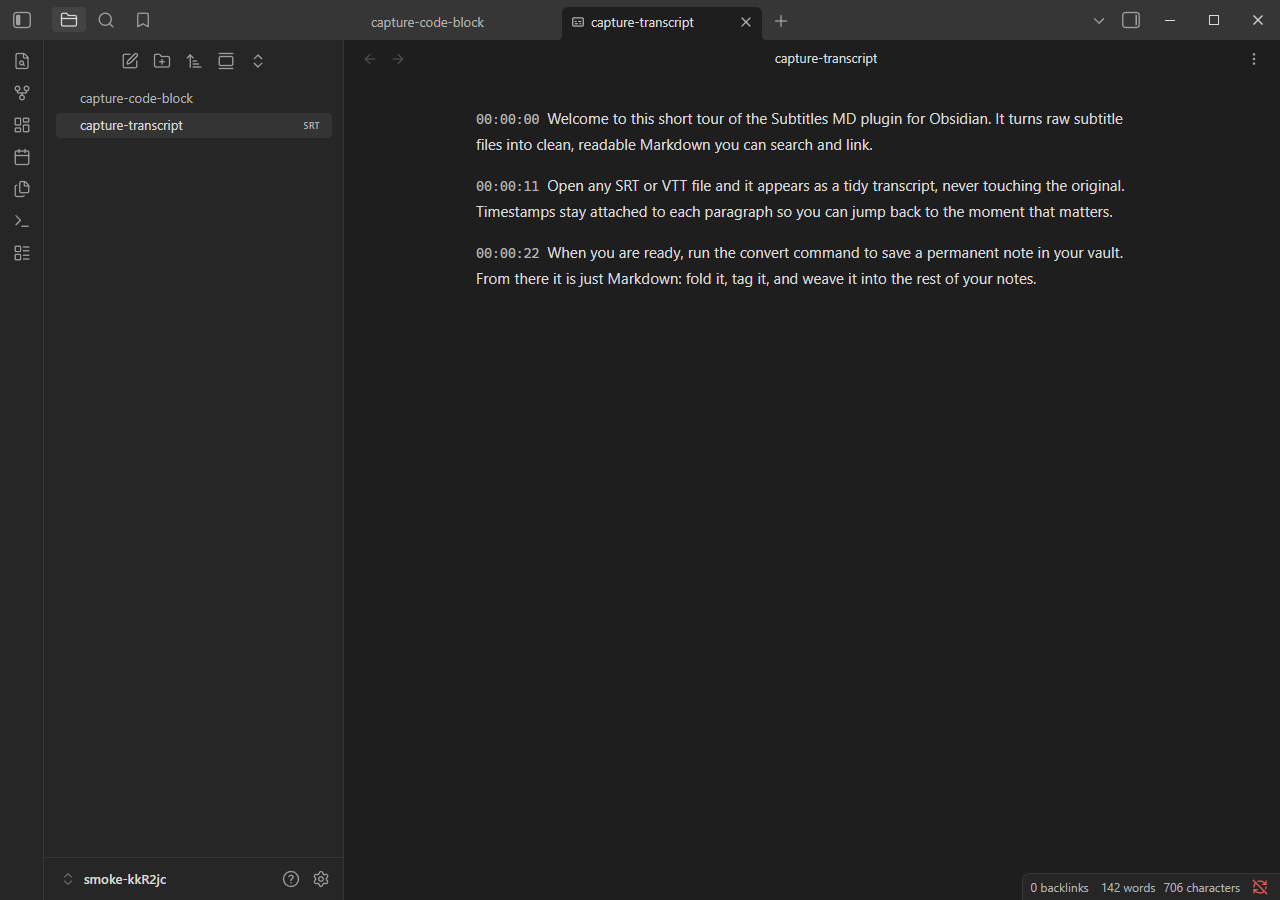Maximize the Obsidian window
The image size is (1280, 900).
coord(1214,20)
